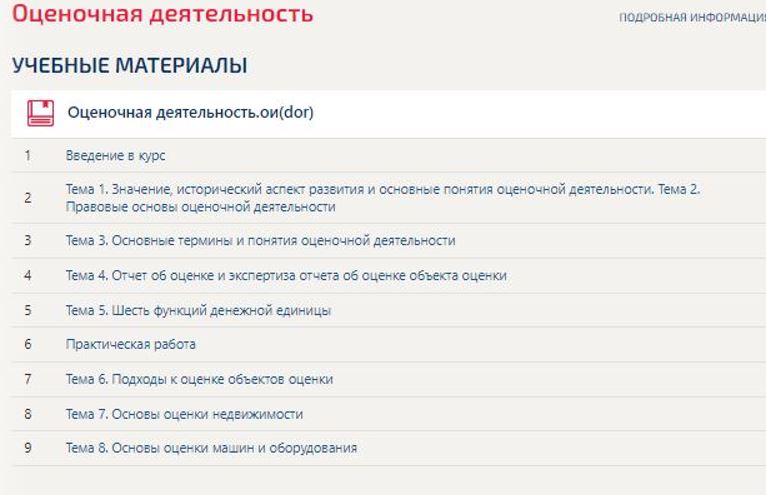Click row number 2 in the lesson list
Image resolution: width=766 pixels, height=495 pixels.
tap(28, 198)
